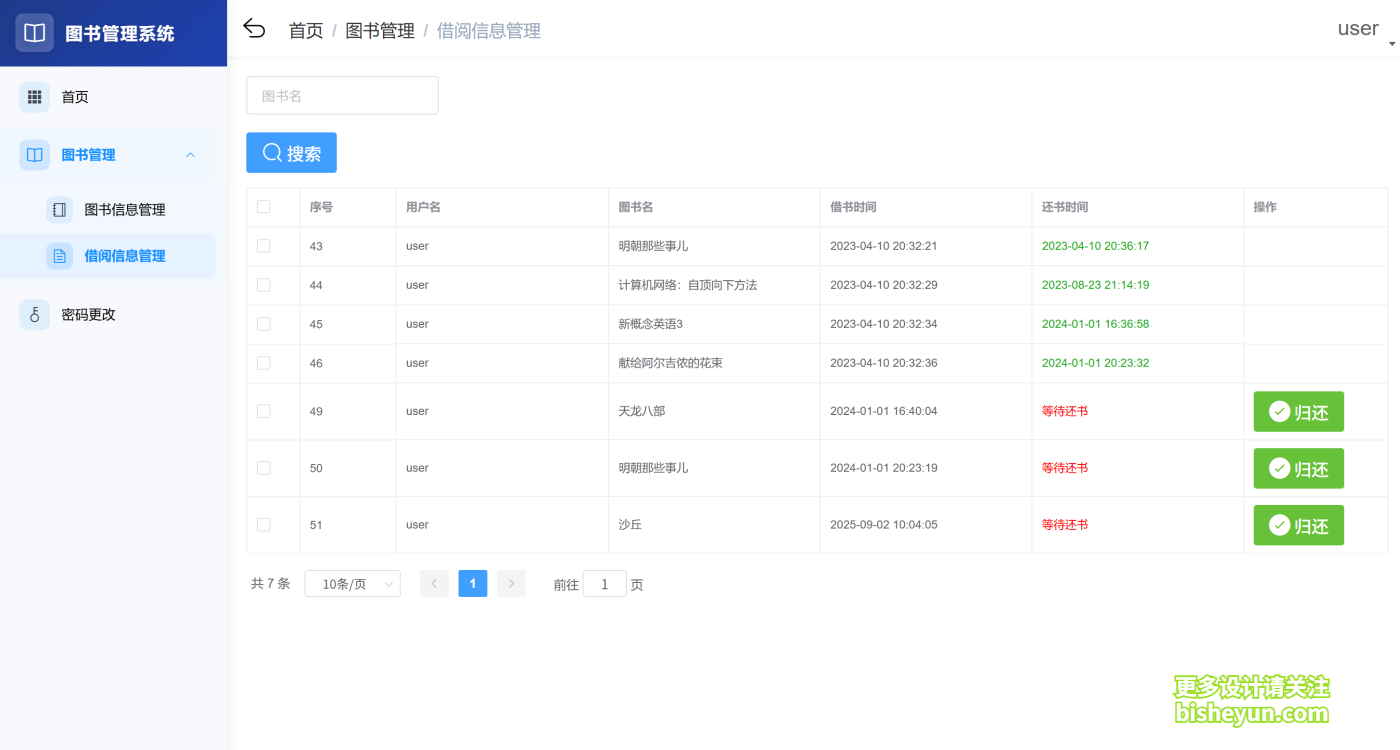Check the checkbox for row 51 沙丘
The height and width of the screenshot is (750, 1400).
click(x=263, y=524)
